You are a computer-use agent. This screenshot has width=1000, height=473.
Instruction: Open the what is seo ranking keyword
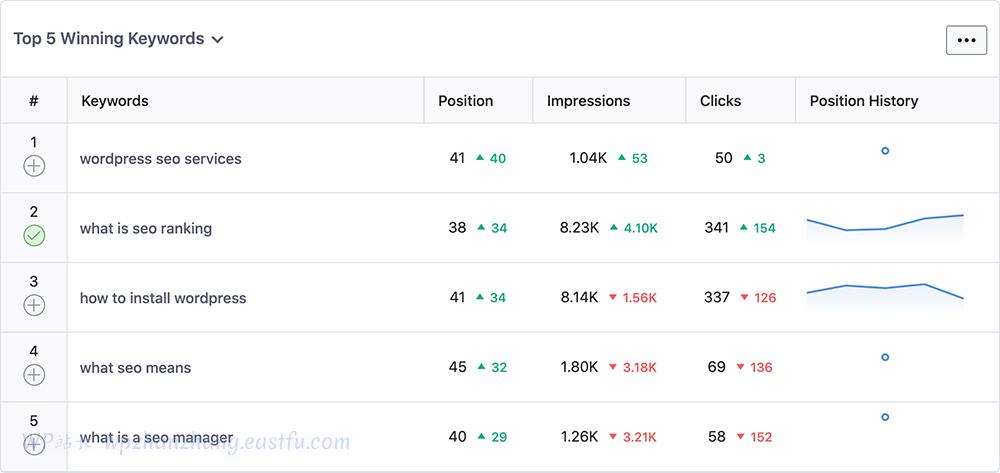[146, 228]
